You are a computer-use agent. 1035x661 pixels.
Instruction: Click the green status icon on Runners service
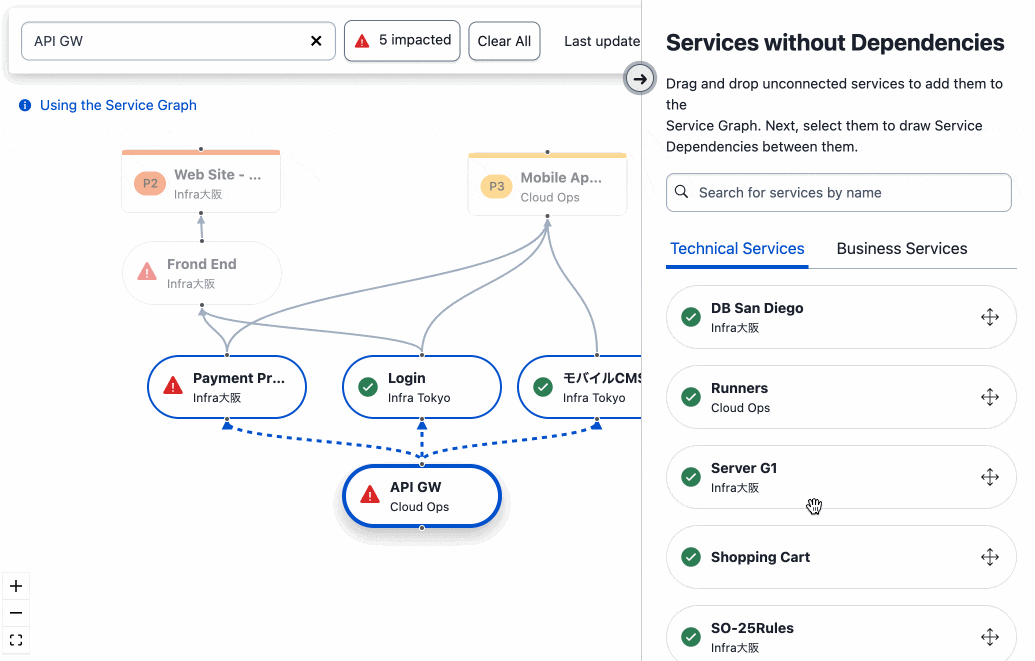click(690, 396)
